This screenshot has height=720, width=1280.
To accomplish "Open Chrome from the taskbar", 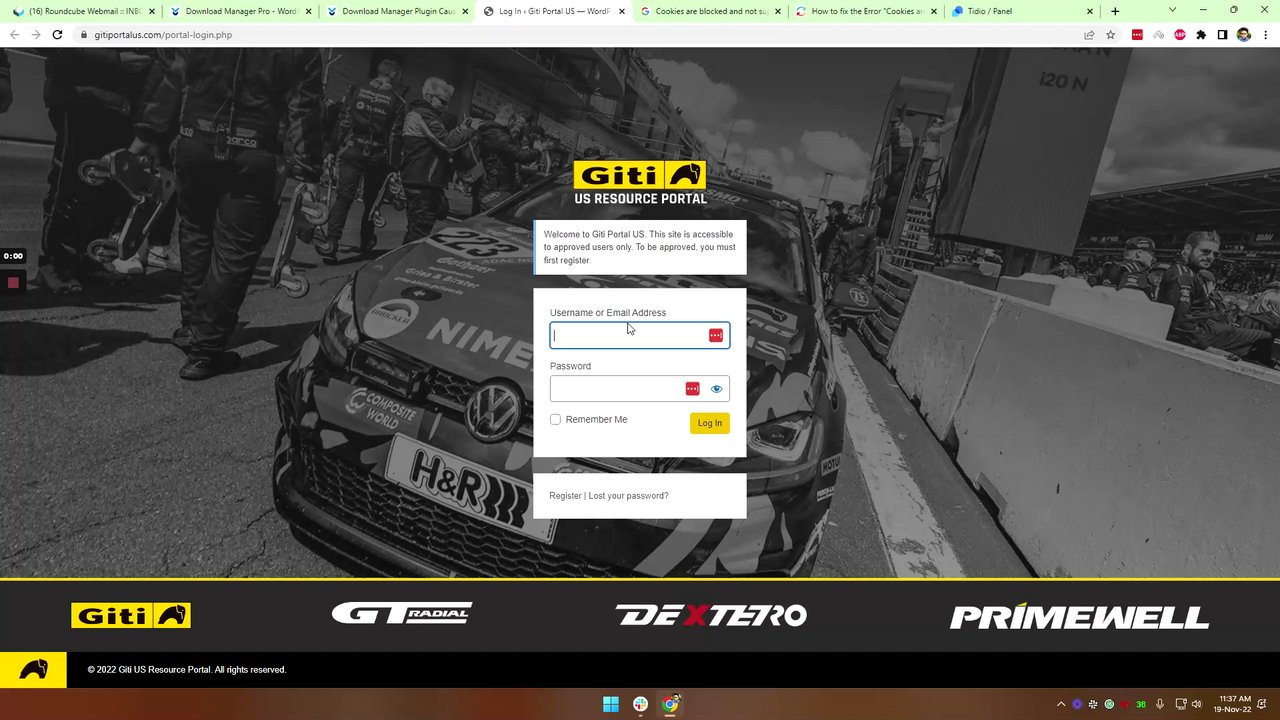I will click(671, 704).
